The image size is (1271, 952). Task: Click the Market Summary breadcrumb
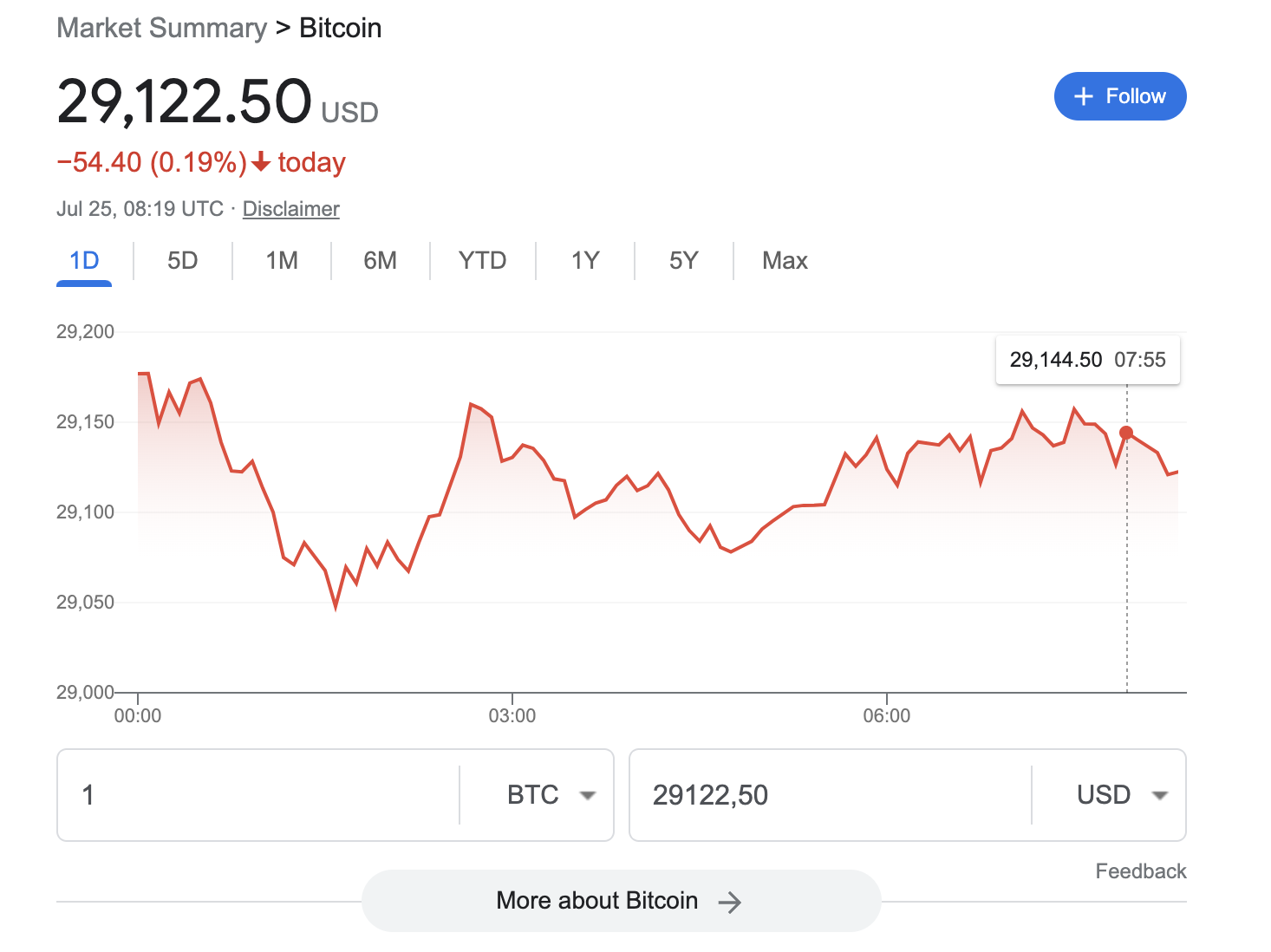(162, 28)
